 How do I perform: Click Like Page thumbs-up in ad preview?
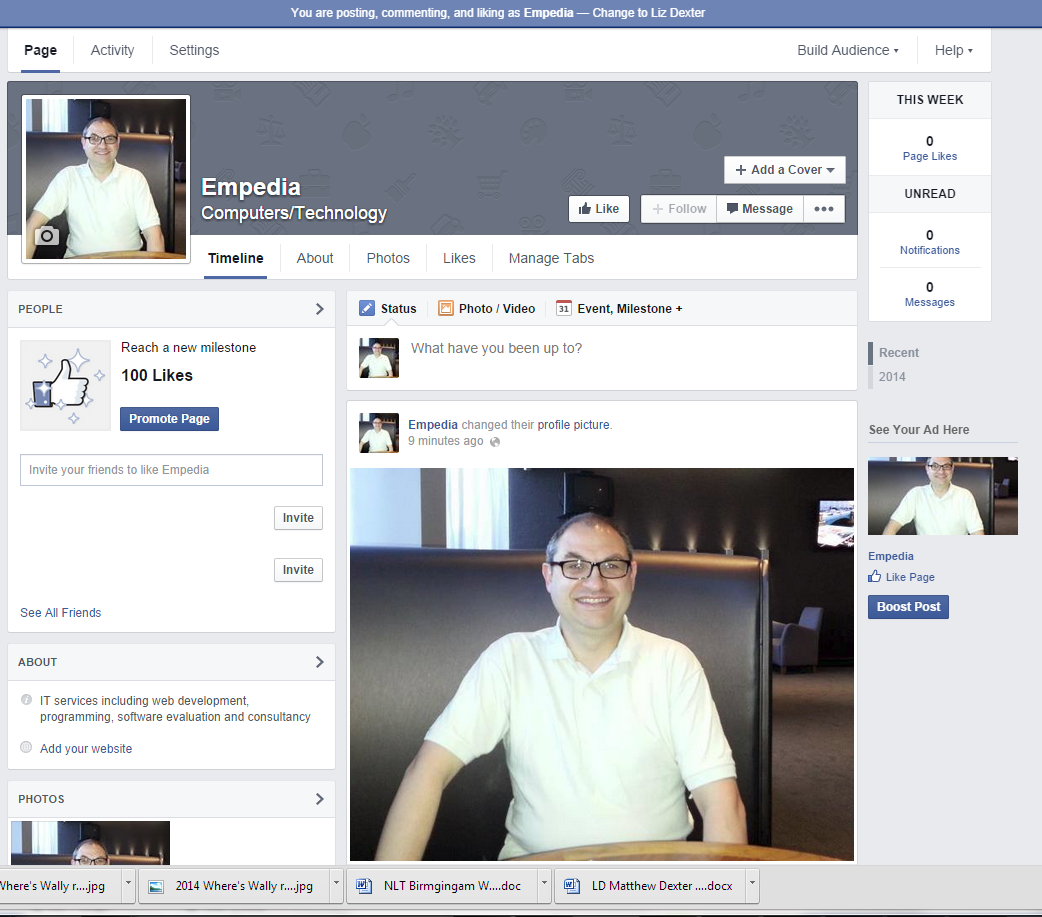pyautogui.click(x=875, y=577)
